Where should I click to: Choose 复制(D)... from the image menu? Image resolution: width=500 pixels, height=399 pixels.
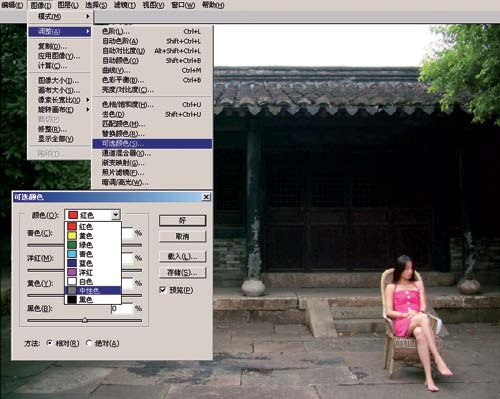(59, 46)
